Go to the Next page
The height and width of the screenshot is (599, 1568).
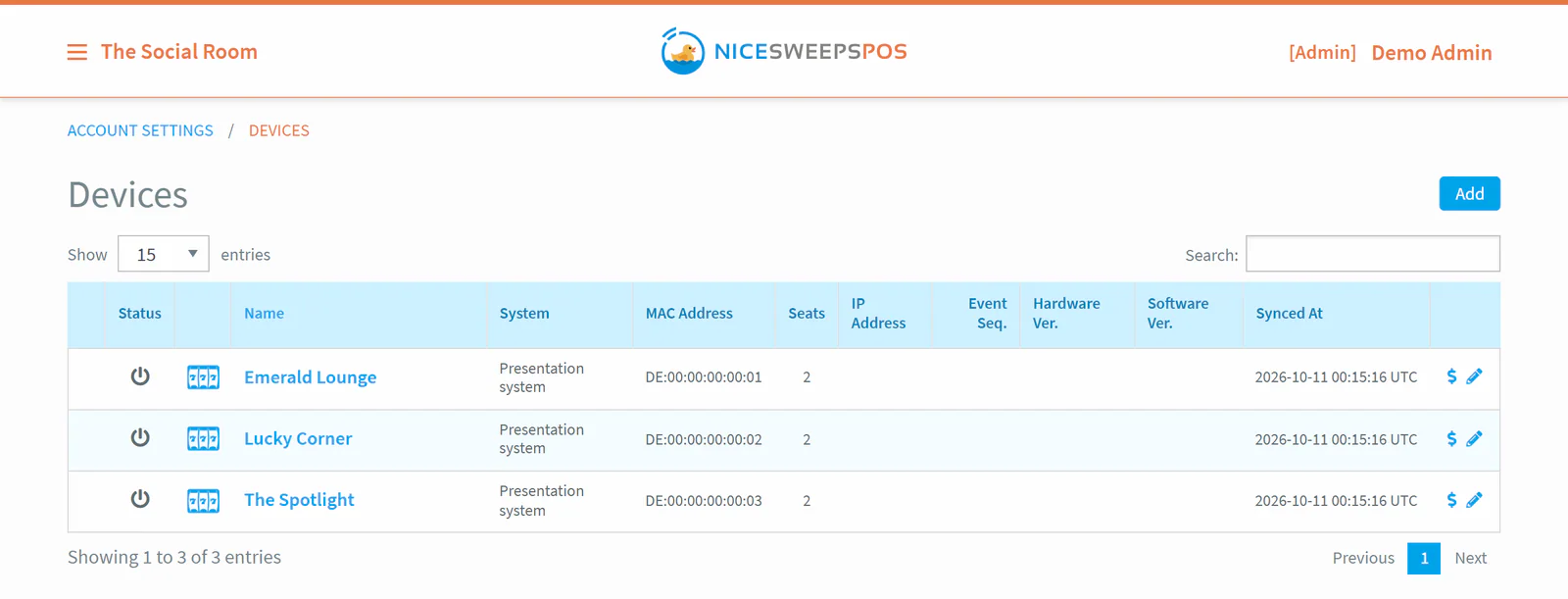pyautogui.click(x=1470, y=558)
